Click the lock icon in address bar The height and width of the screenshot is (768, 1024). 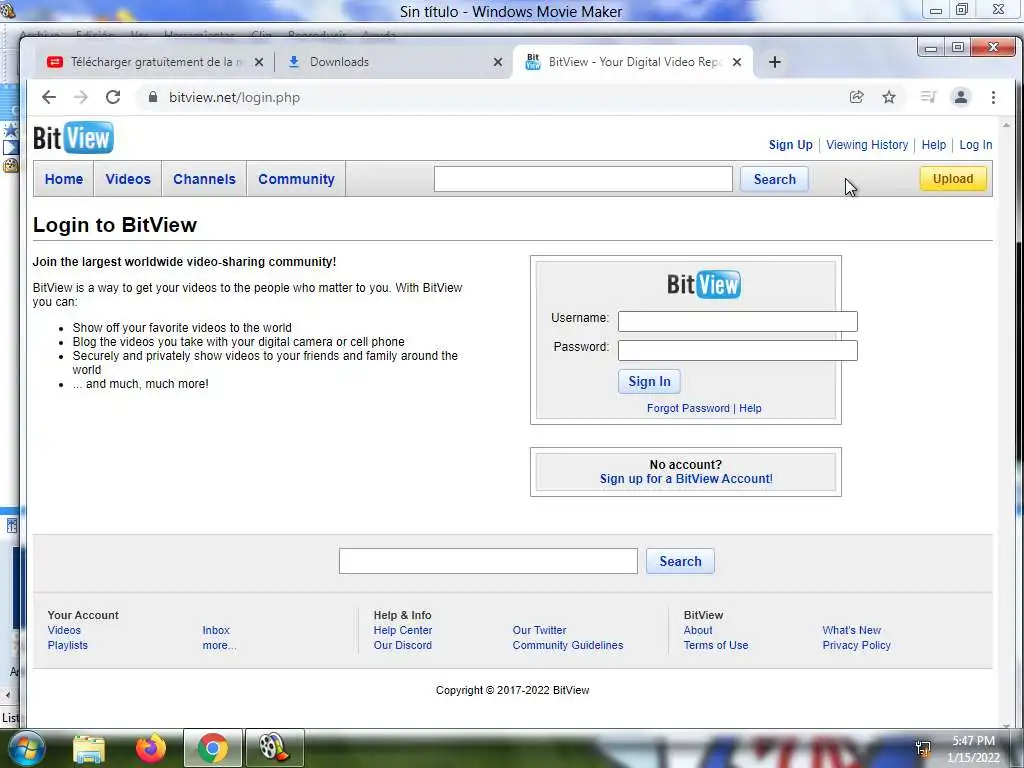tap(153, 97)
